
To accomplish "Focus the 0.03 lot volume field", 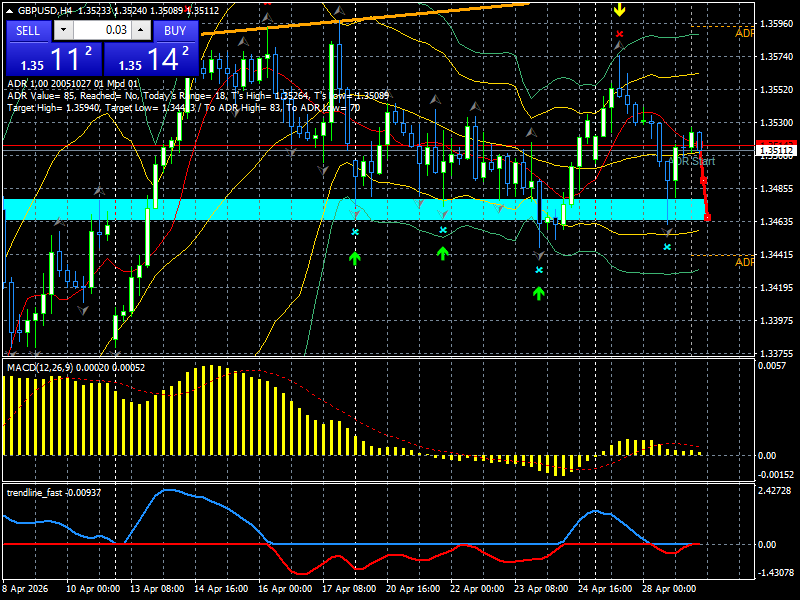I will pyautogui.click(x=102, y=30).
